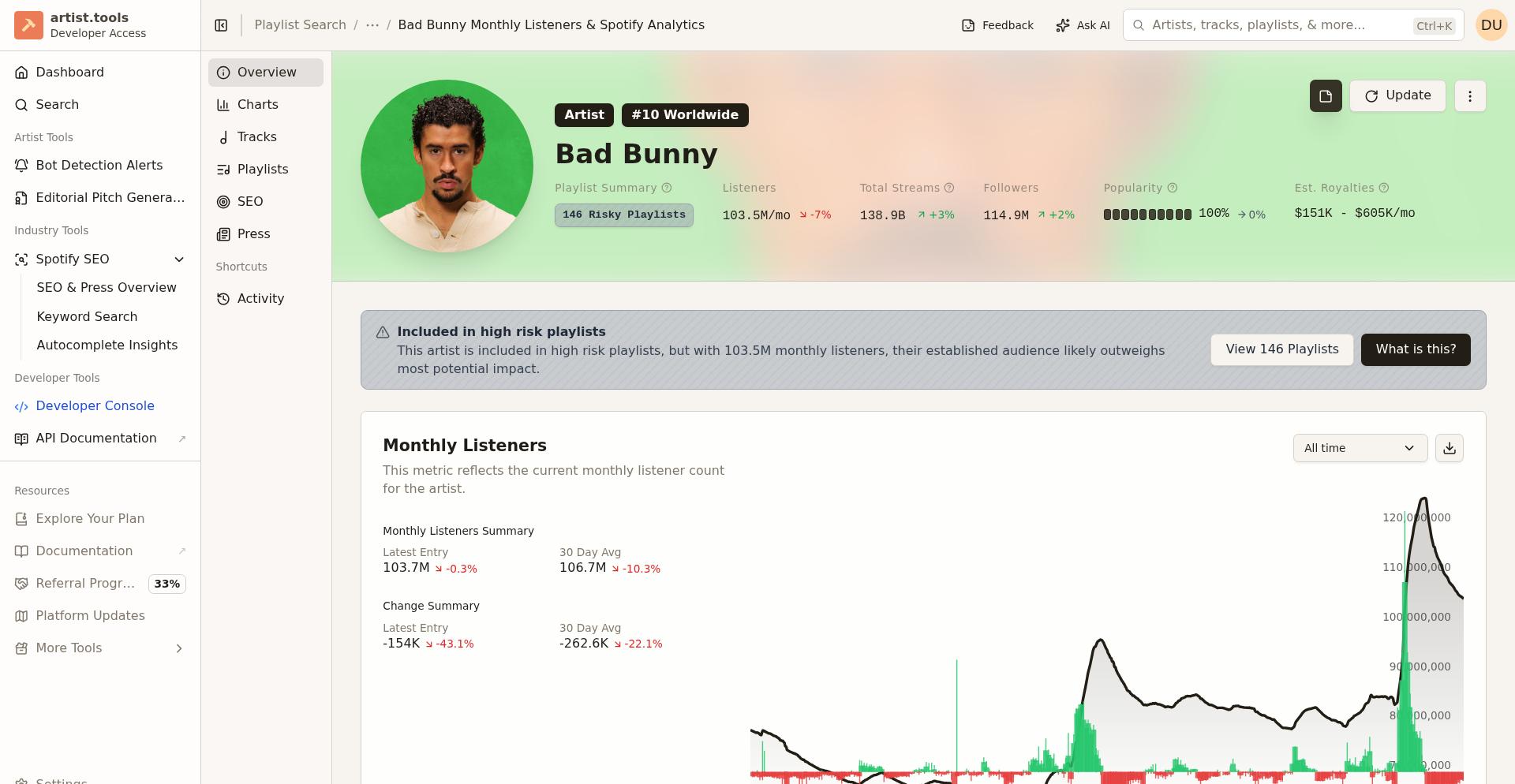
Task: Open the Dashboard from the sidebar
Action: (69, 72)
